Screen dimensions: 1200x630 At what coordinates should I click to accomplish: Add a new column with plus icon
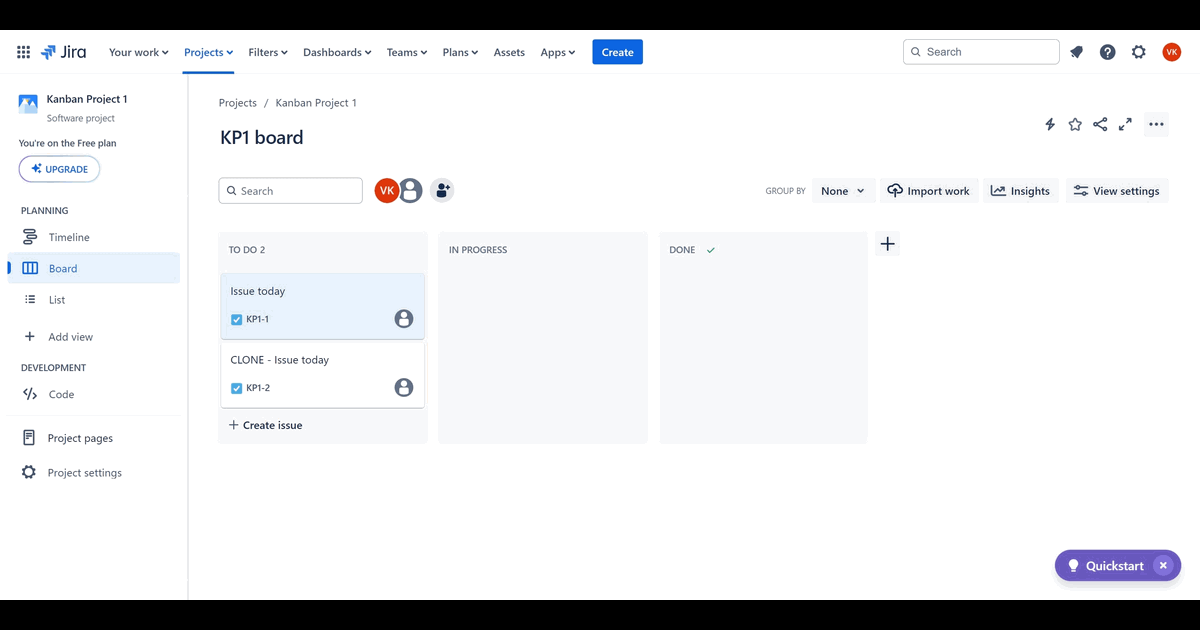(887, 244)
